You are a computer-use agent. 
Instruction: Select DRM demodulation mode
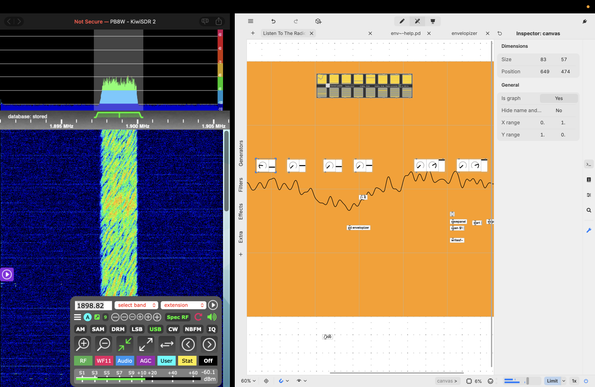coord(118,329)
